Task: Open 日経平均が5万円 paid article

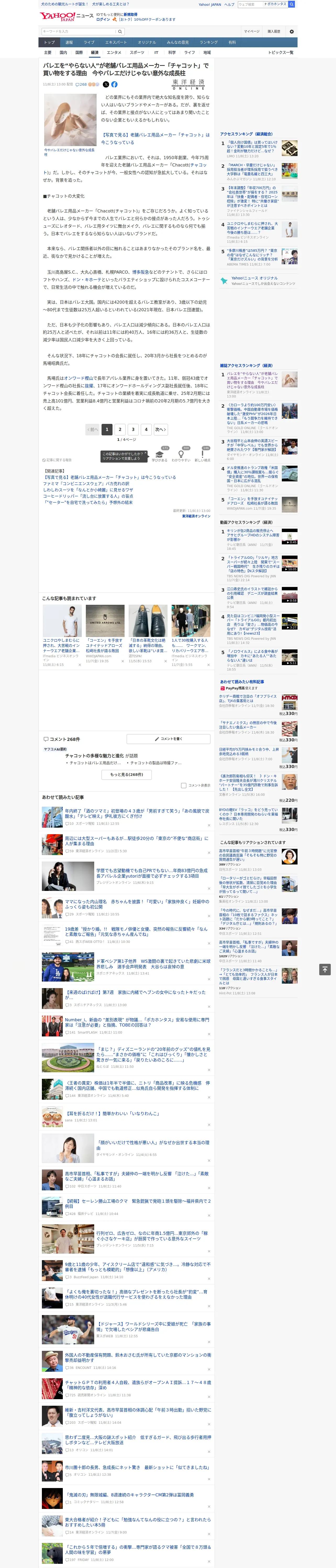Action: point(249,752)
